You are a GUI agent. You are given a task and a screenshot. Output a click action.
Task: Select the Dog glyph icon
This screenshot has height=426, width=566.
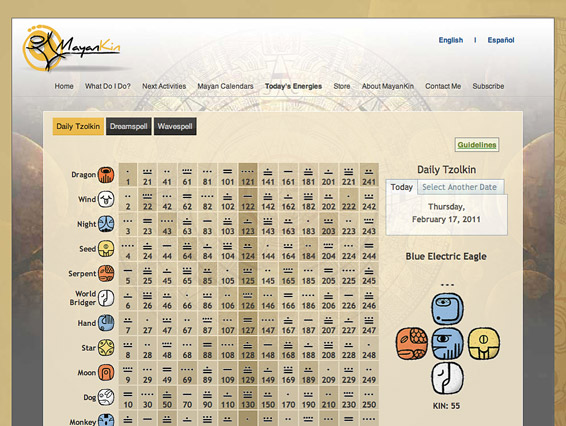106,397
